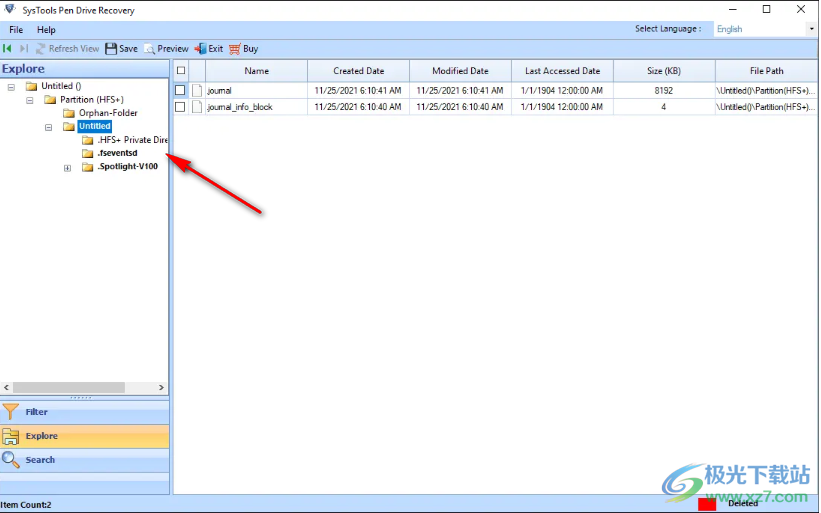Click the Buy shopping cart icon
Viewport: 821px width, 513px height.
(235, 49)
